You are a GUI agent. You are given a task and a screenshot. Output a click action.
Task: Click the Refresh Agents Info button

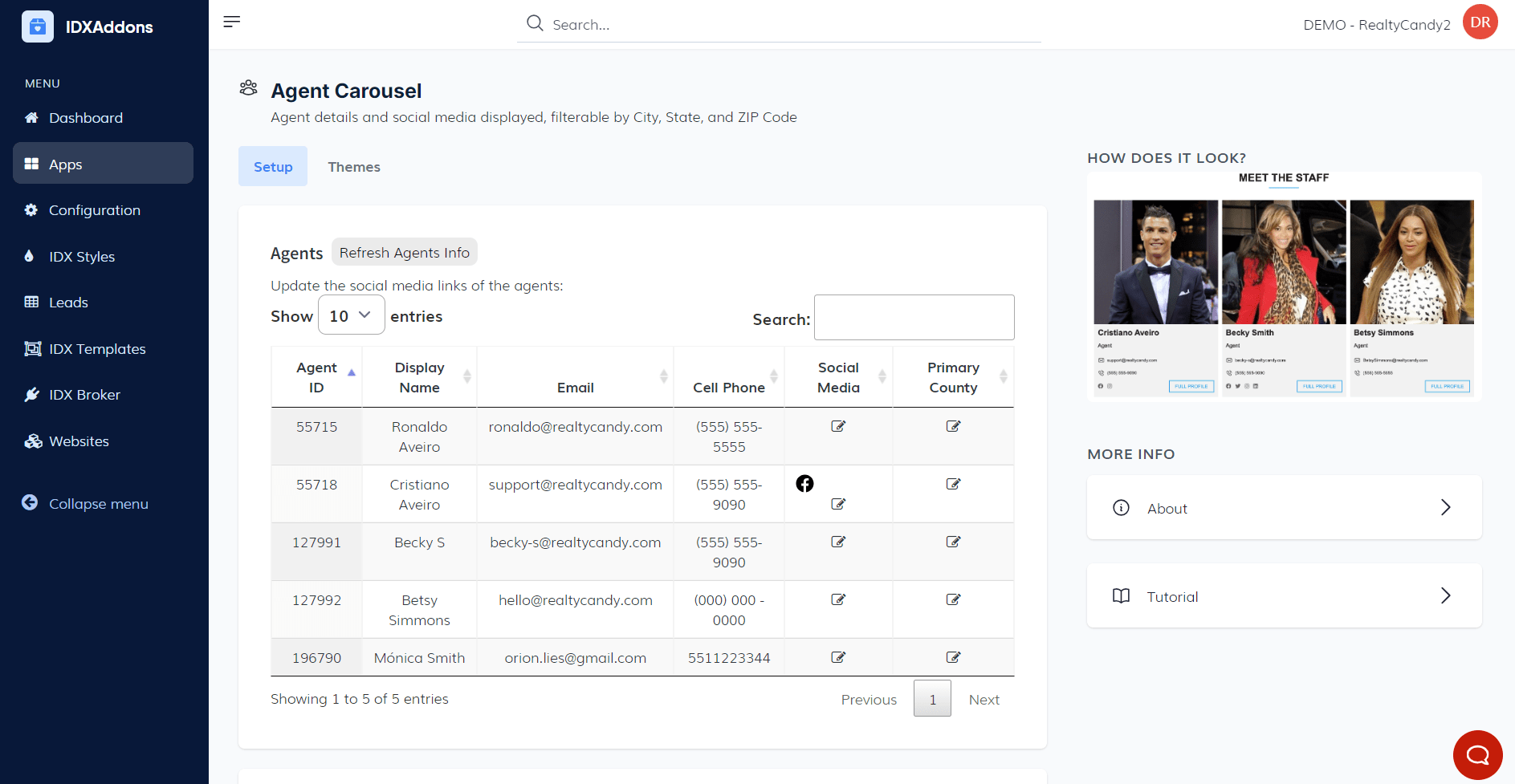point(404,253)
